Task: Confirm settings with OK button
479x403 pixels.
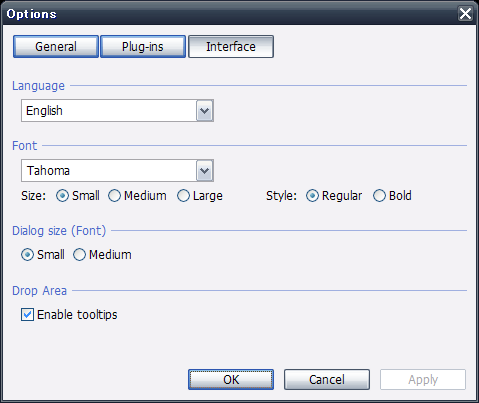Action: [231, 379]
